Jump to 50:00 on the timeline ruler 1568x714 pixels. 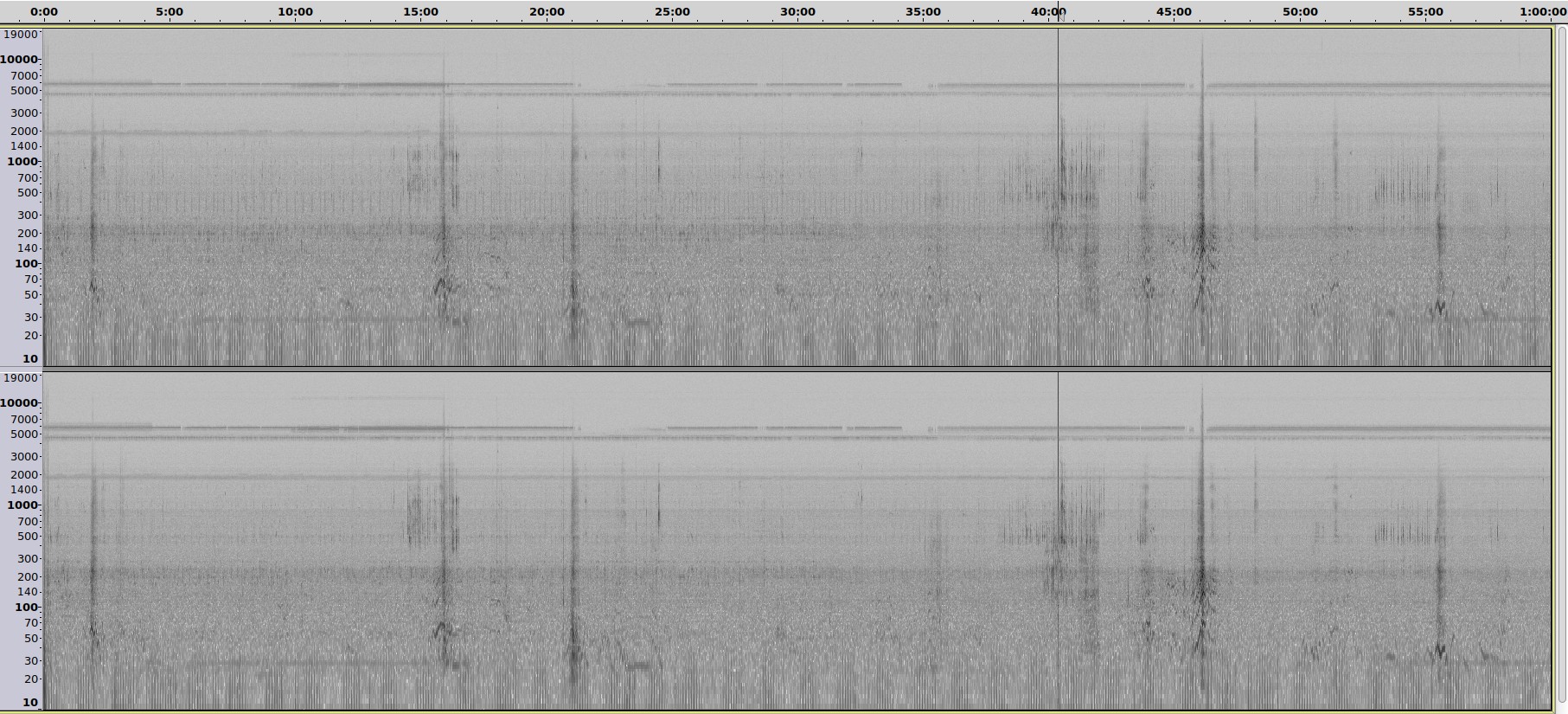[x=1300, y=12]
